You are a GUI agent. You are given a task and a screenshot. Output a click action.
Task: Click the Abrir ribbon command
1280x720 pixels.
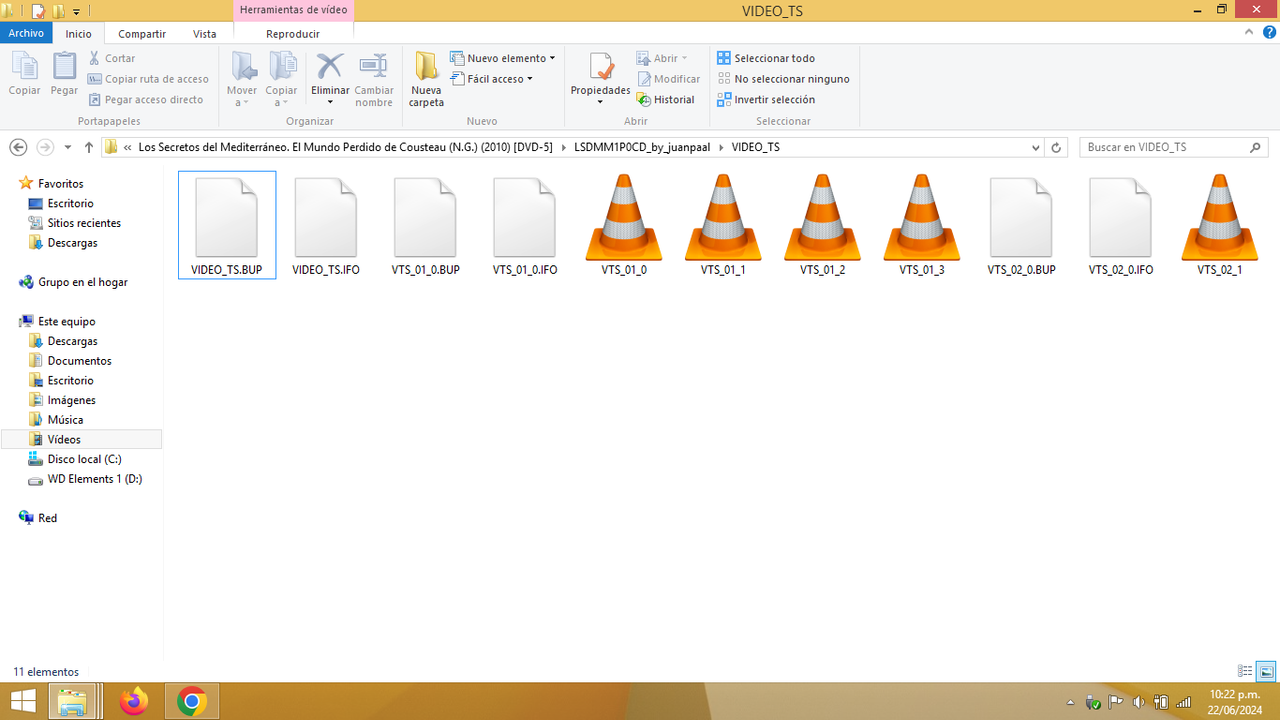coord(662,58)
